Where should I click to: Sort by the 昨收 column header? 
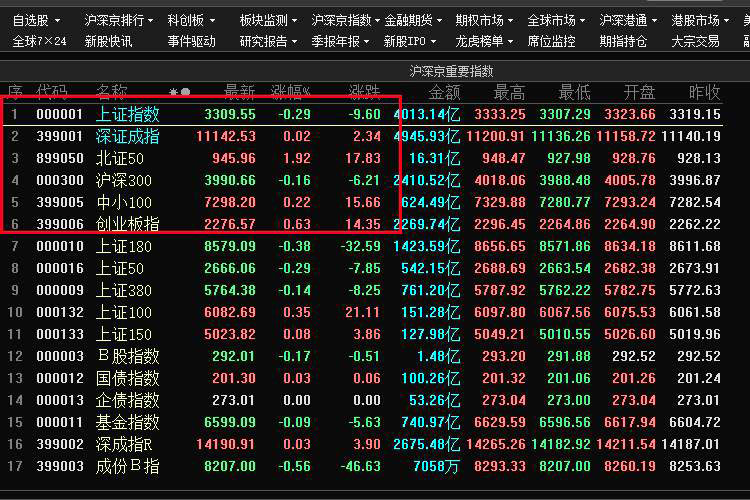click(x=704, y=91)
